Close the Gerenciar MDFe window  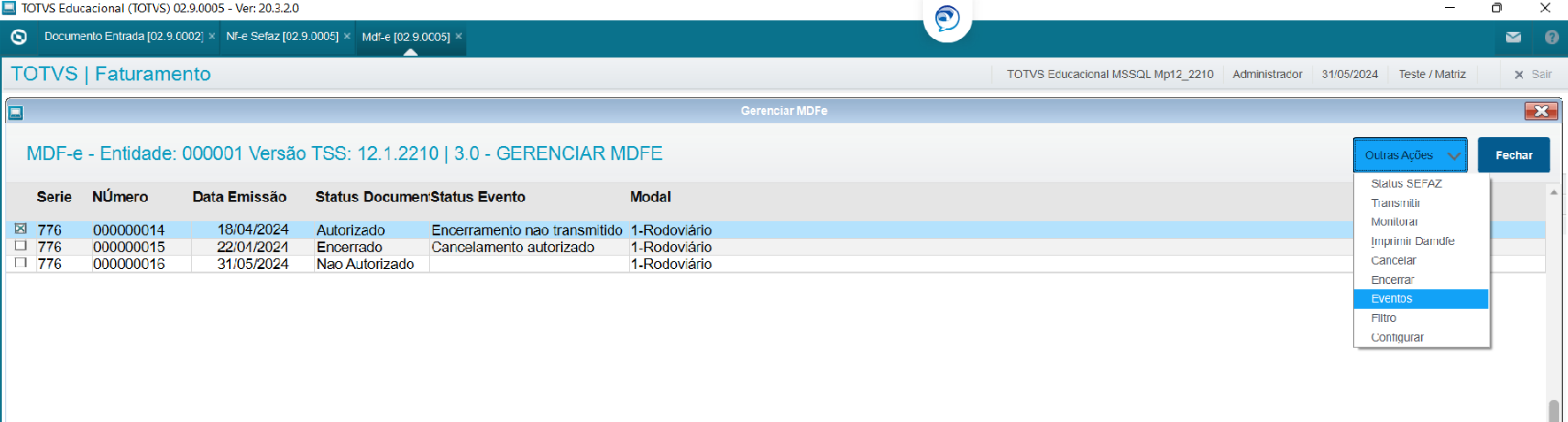(x=1541, y=111)
